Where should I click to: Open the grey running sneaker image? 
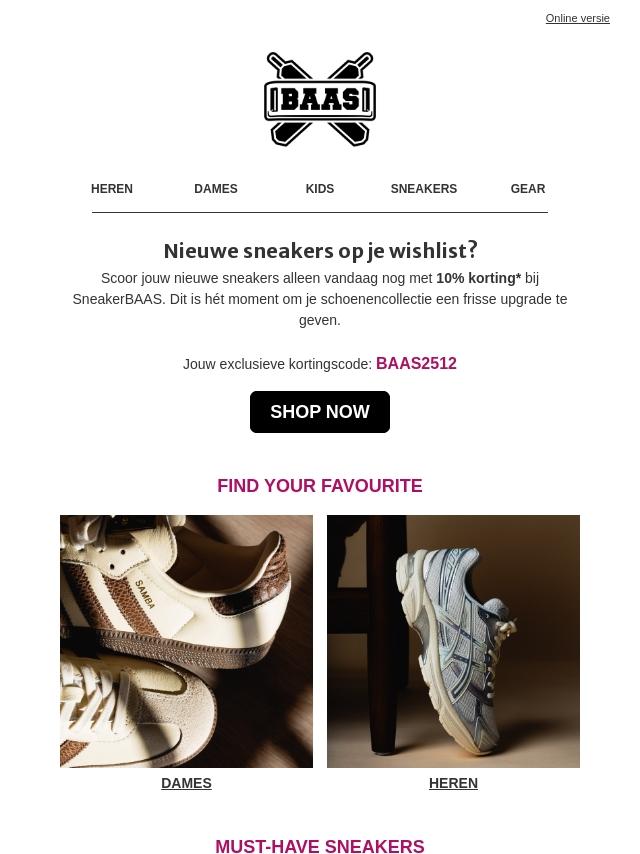(453, 641)
